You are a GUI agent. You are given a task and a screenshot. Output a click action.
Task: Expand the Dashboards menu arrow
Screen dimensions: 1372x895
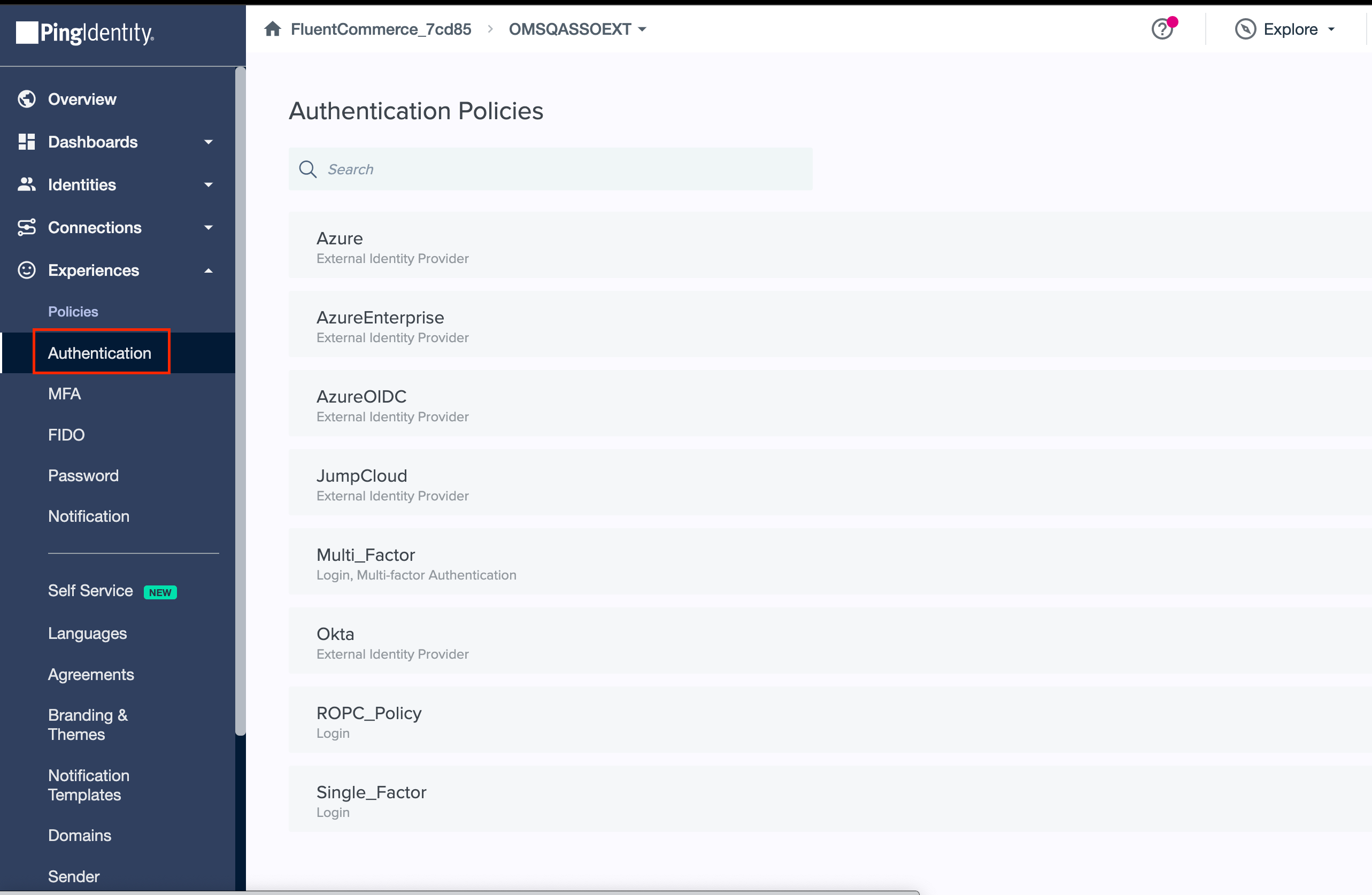[209, 142]
